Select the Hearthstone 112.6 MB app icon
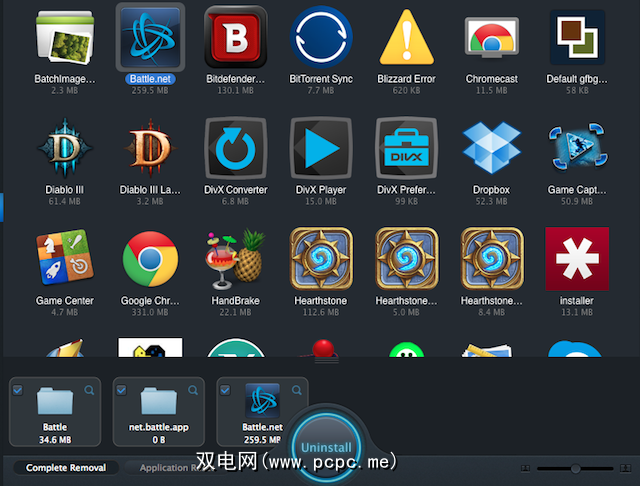Viewport: 640px width, 486px height. (x=321, y=259)
